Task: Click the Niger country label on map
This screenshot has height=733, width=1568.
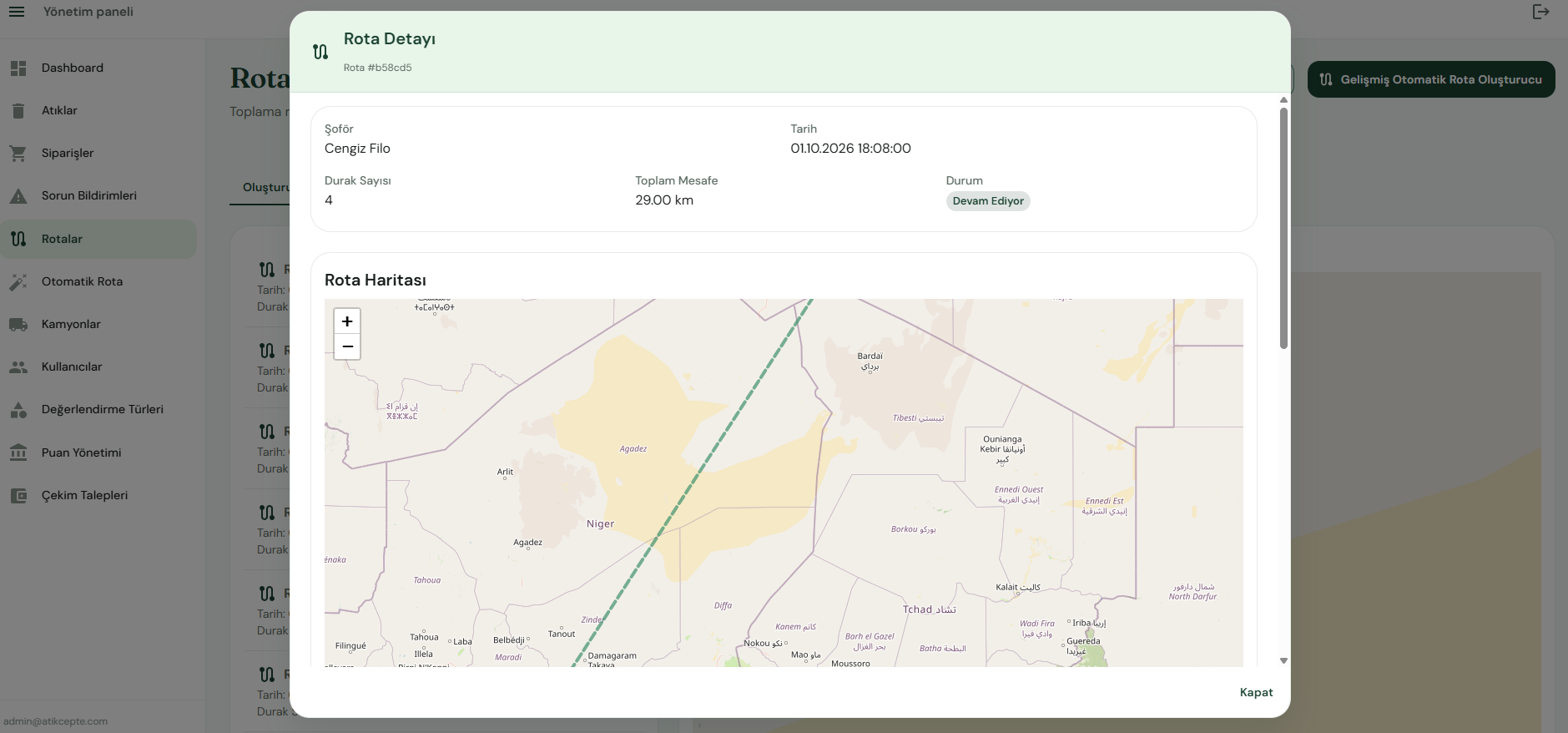Action: click(x=600, y=524)
